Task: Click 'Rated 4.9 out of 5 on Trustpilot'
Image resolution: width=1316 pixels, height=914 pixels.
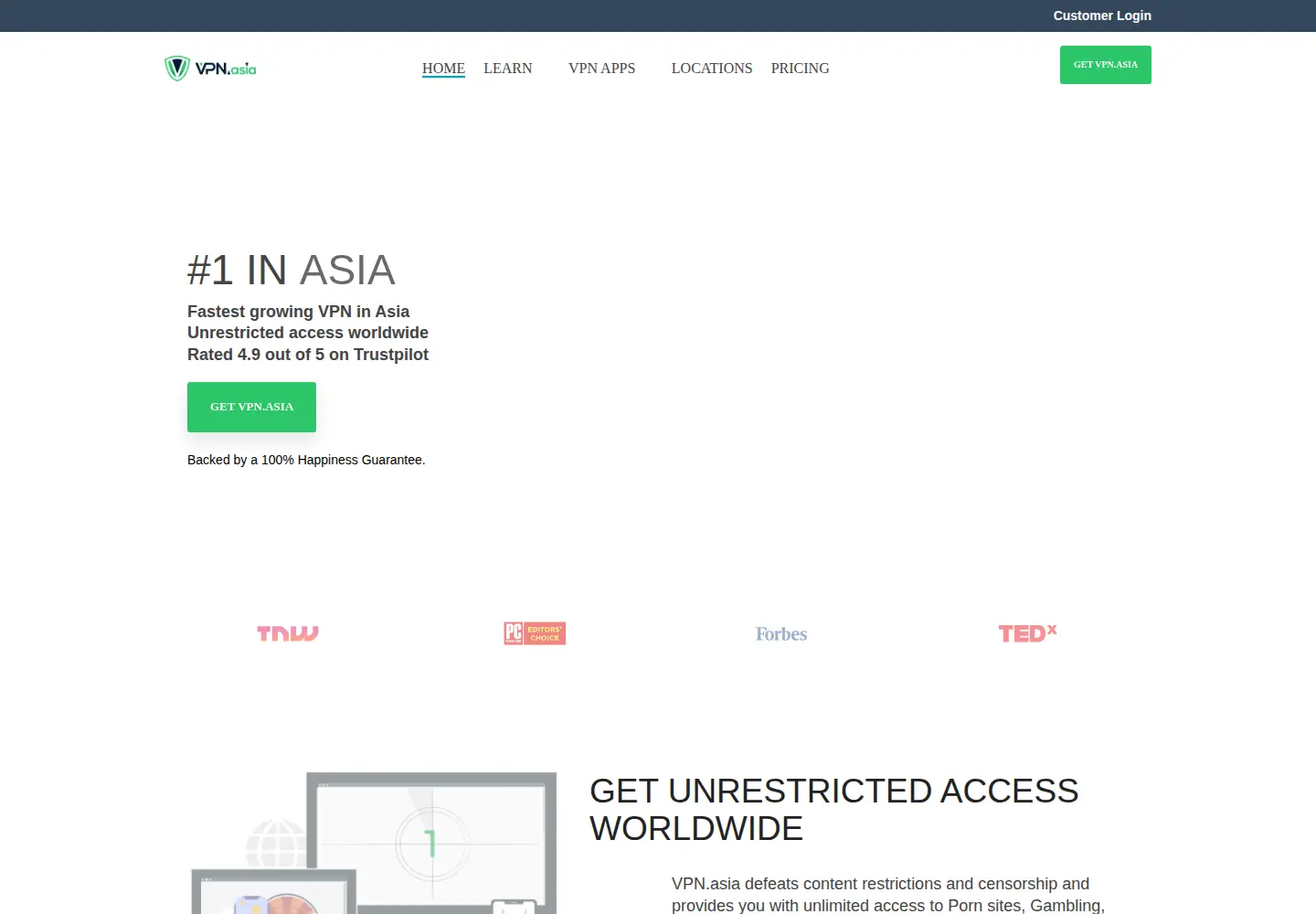Action: (x=308, y=355)
